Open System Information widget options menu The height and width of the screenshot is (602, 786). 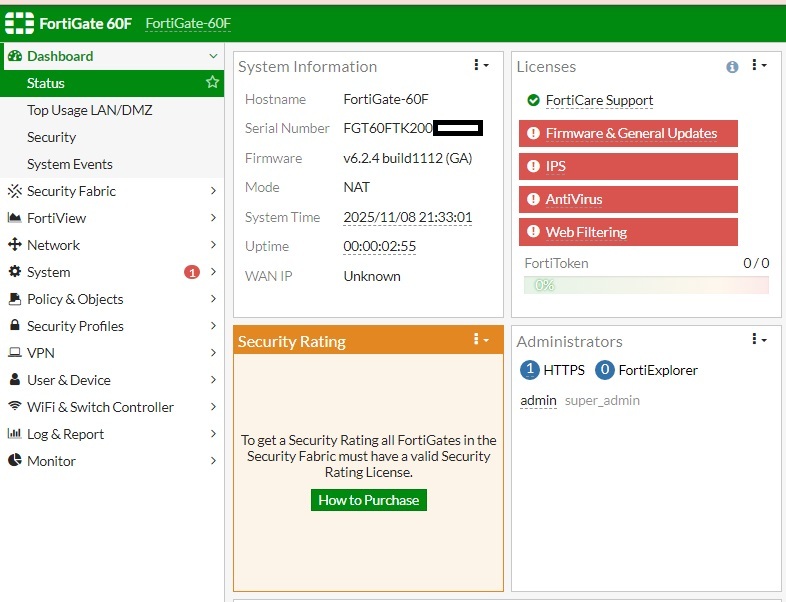(481, 66)
